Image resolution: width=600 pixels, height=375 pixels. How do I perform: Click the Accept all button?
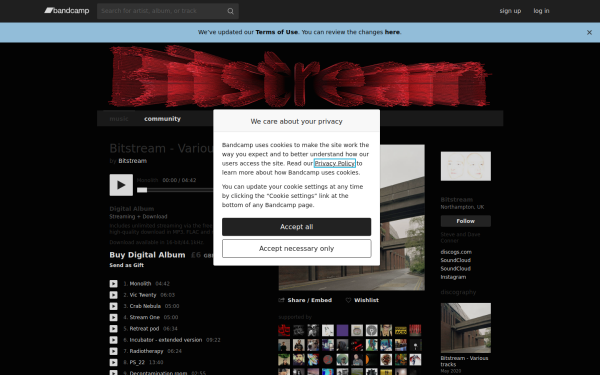297,227
